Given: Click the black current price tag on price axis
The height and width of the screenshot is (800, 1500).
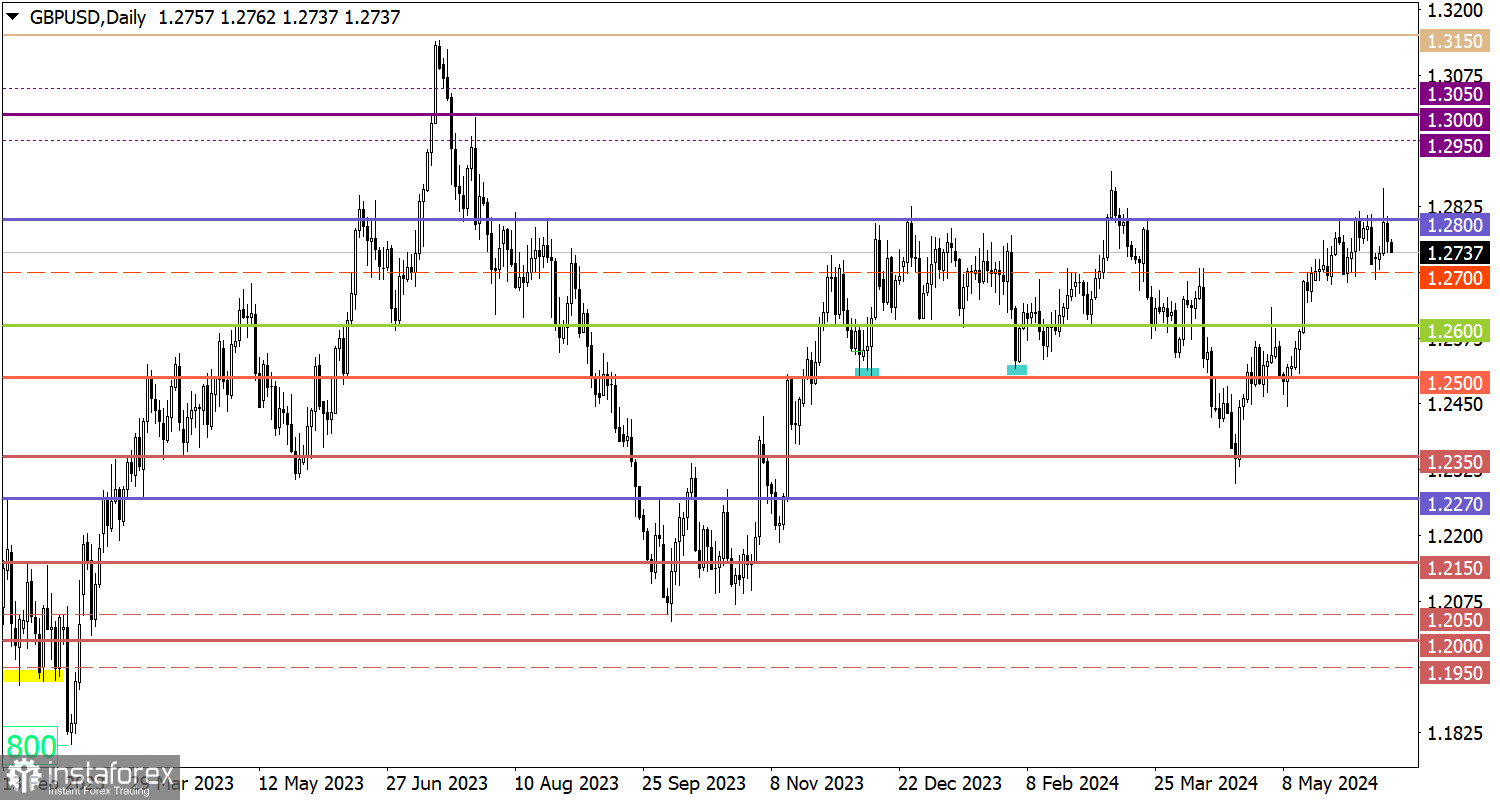Looking at the screenshot, I should [x=1455, y=252].
